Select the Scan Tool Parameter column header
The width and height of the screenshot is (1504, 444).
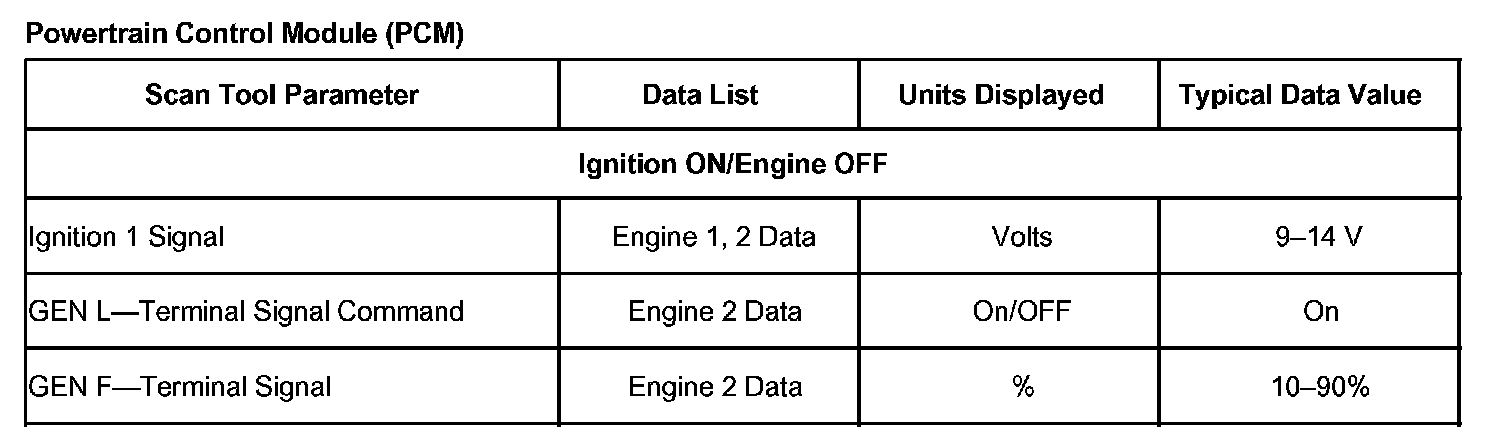pyautogui.click(x=281, y=95)
